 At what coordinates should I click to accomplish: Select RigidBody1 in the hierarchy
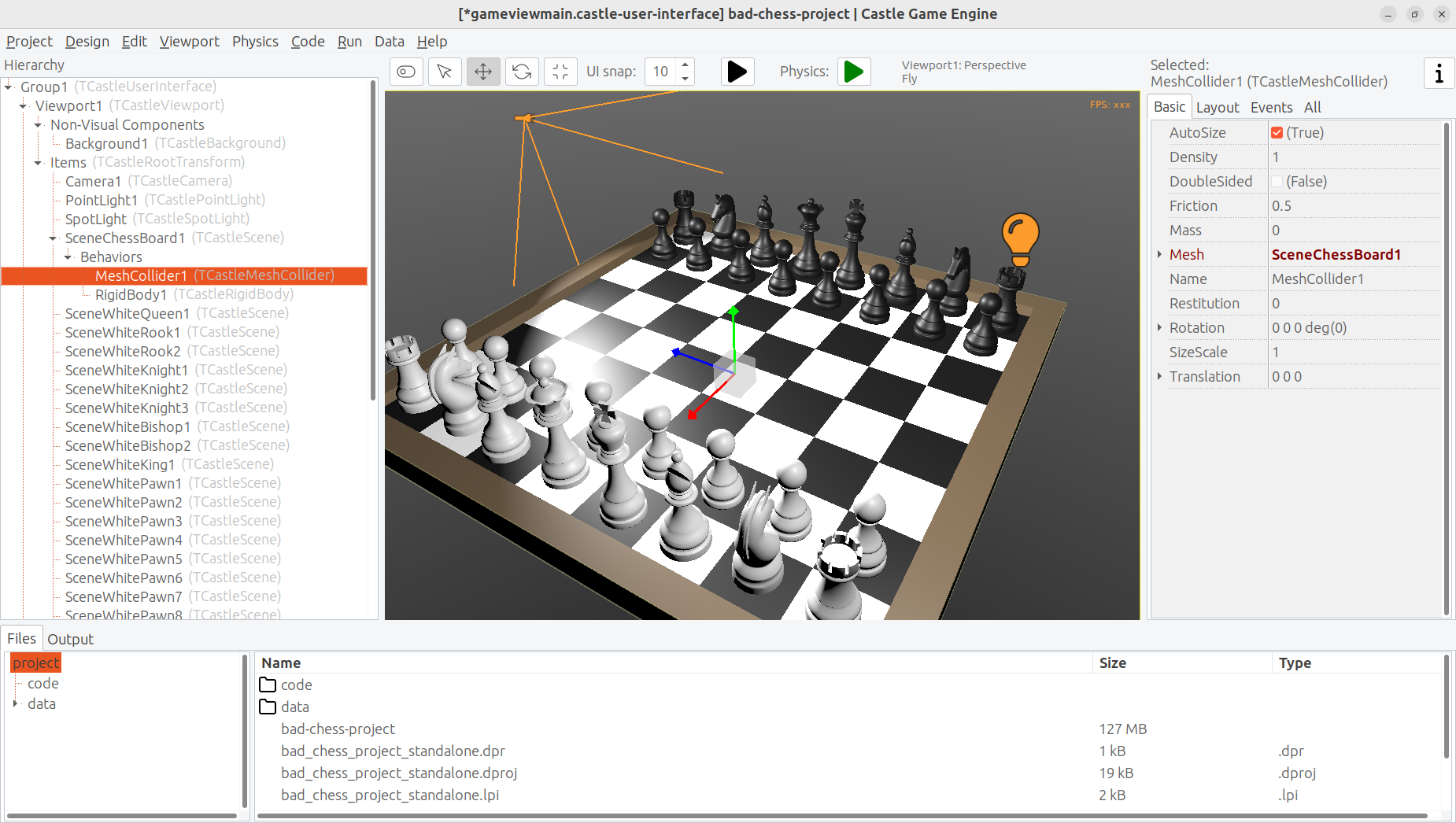194,294
